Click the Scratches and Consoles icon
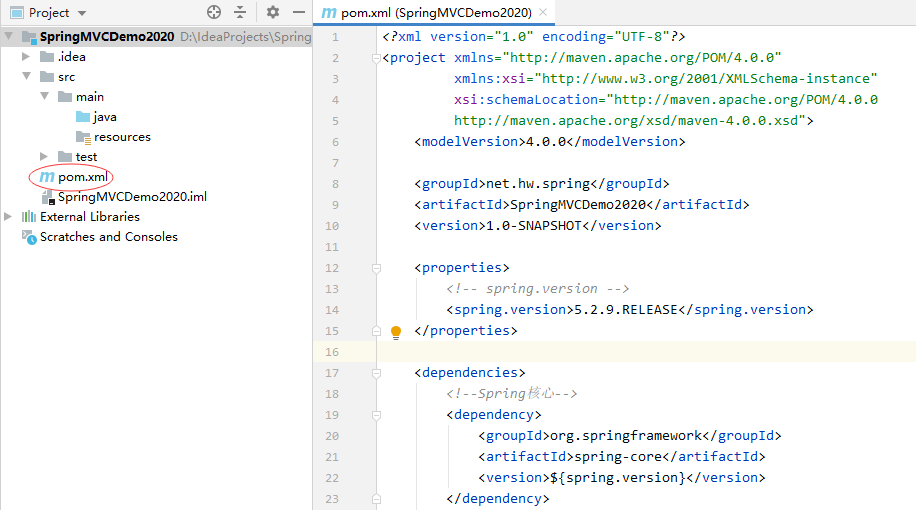Viewport: 916px width, 510px height. [29, 237]
